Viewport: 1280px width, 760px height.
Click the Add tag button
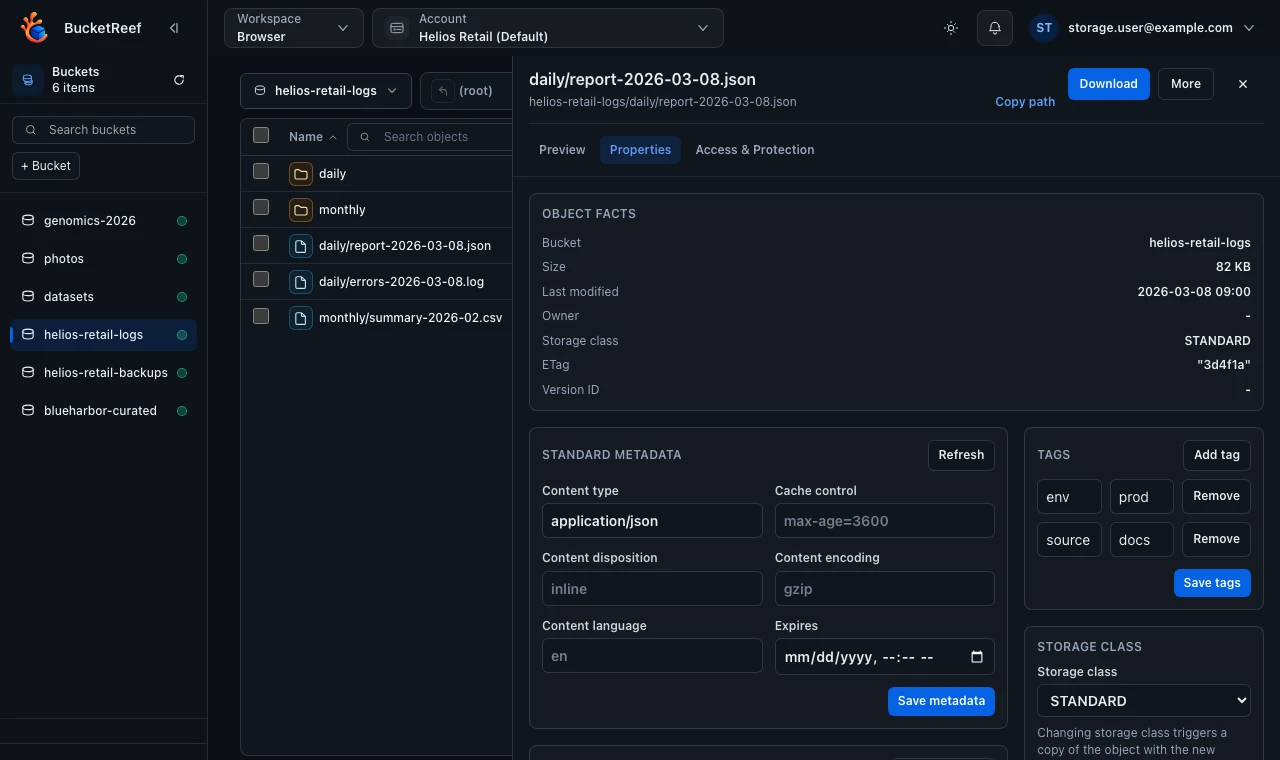click(x=1217, y=455)
